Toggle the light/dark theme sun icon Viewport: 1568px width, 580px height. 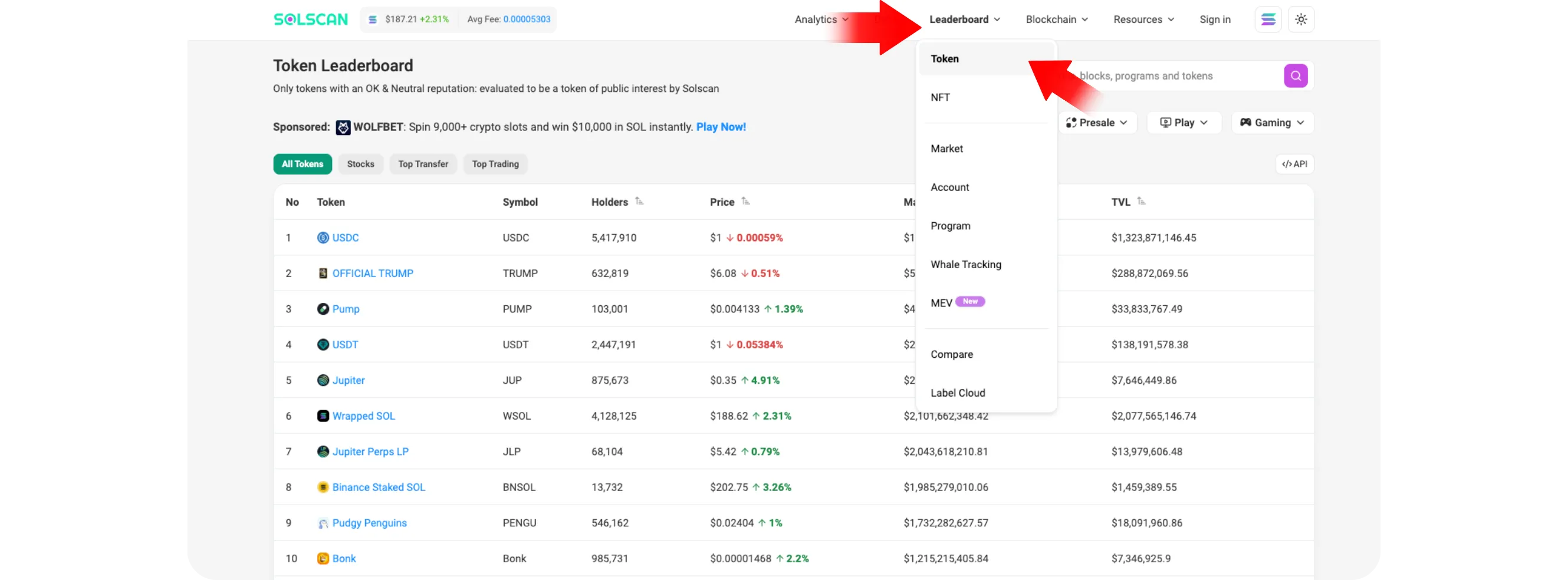tap(1301, 19)
